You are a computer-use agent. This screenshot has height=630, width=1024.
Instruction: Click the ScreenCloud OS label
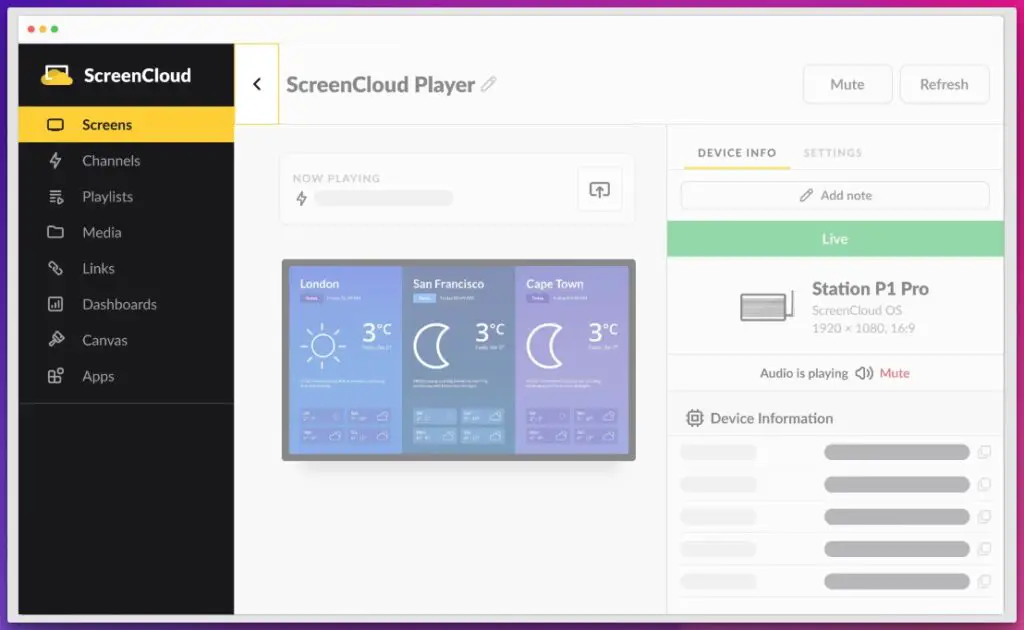[x=857, y=310]
